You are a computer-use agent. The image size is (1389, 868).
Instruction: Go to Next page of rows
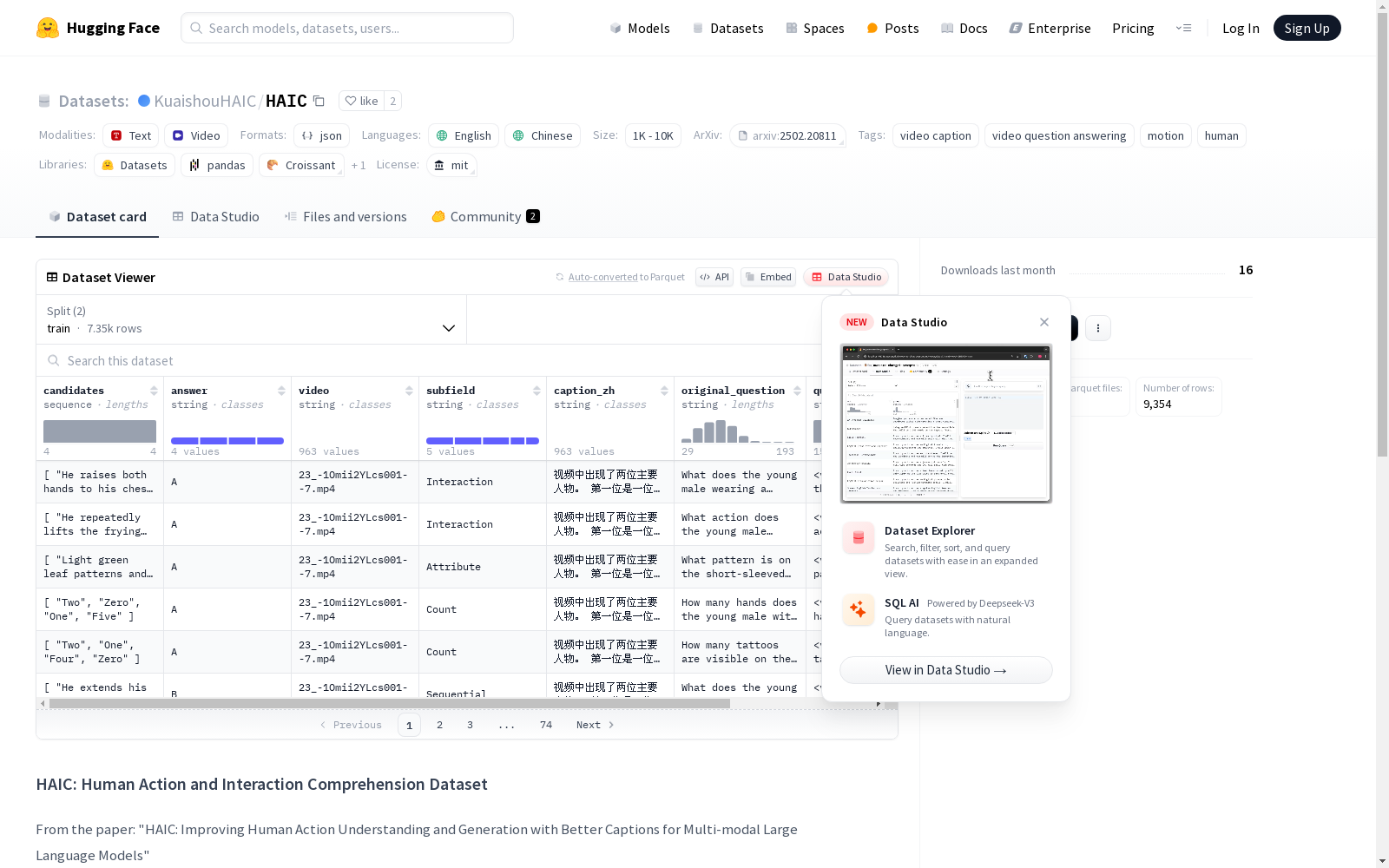coord(596,725)
